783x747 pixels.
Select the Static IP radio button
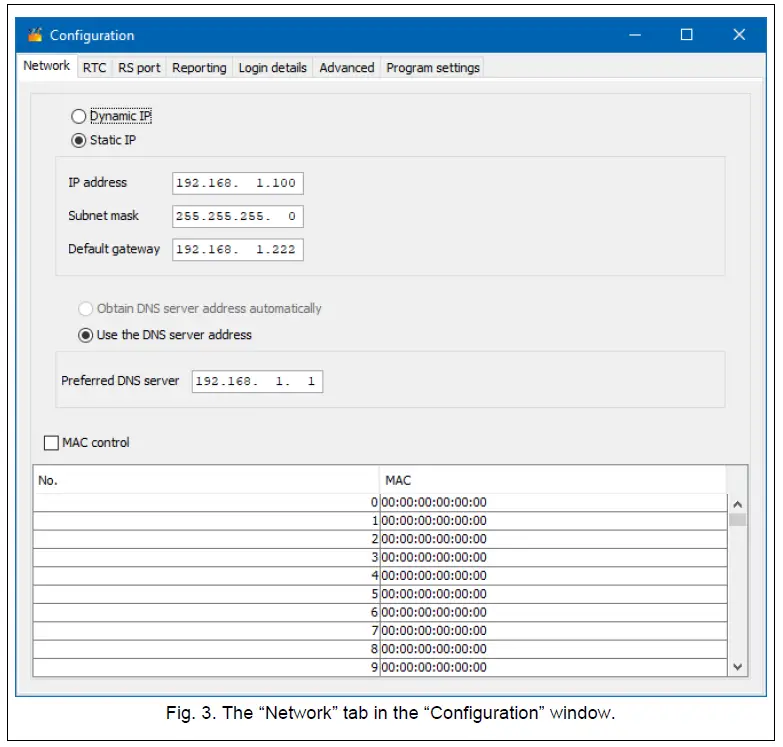pos(78,140)
